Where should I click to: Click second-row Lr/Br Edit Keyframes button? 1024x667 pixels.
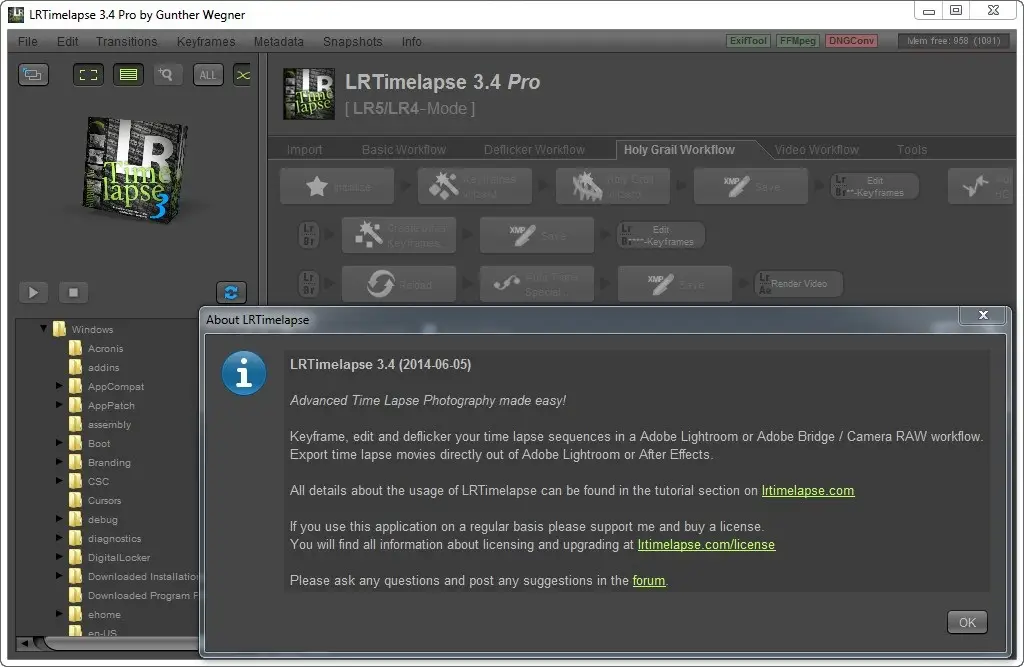pyautogui.click(x=661, y=235)
